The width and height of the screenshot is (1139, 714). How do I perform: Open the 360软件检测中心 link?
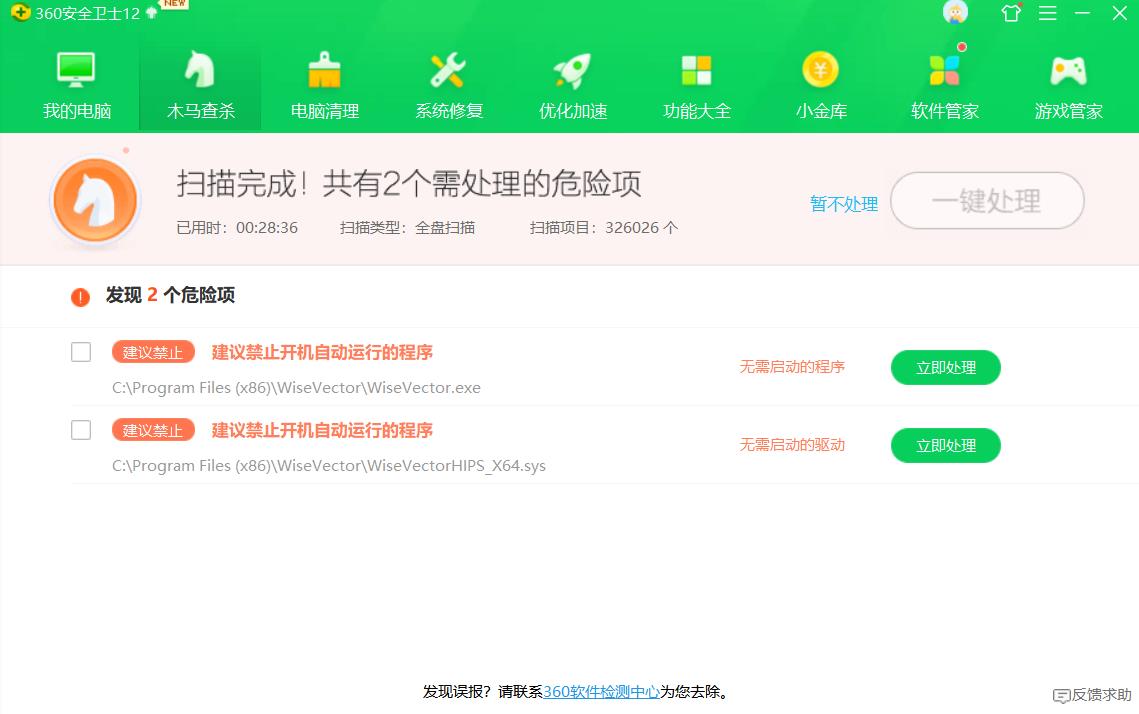601,691
